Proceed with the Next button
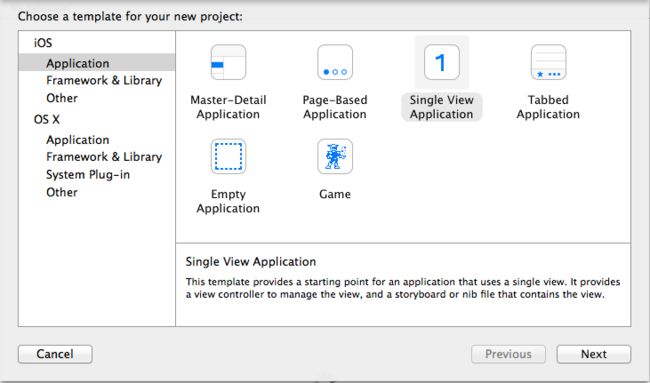 click(594, 354)
